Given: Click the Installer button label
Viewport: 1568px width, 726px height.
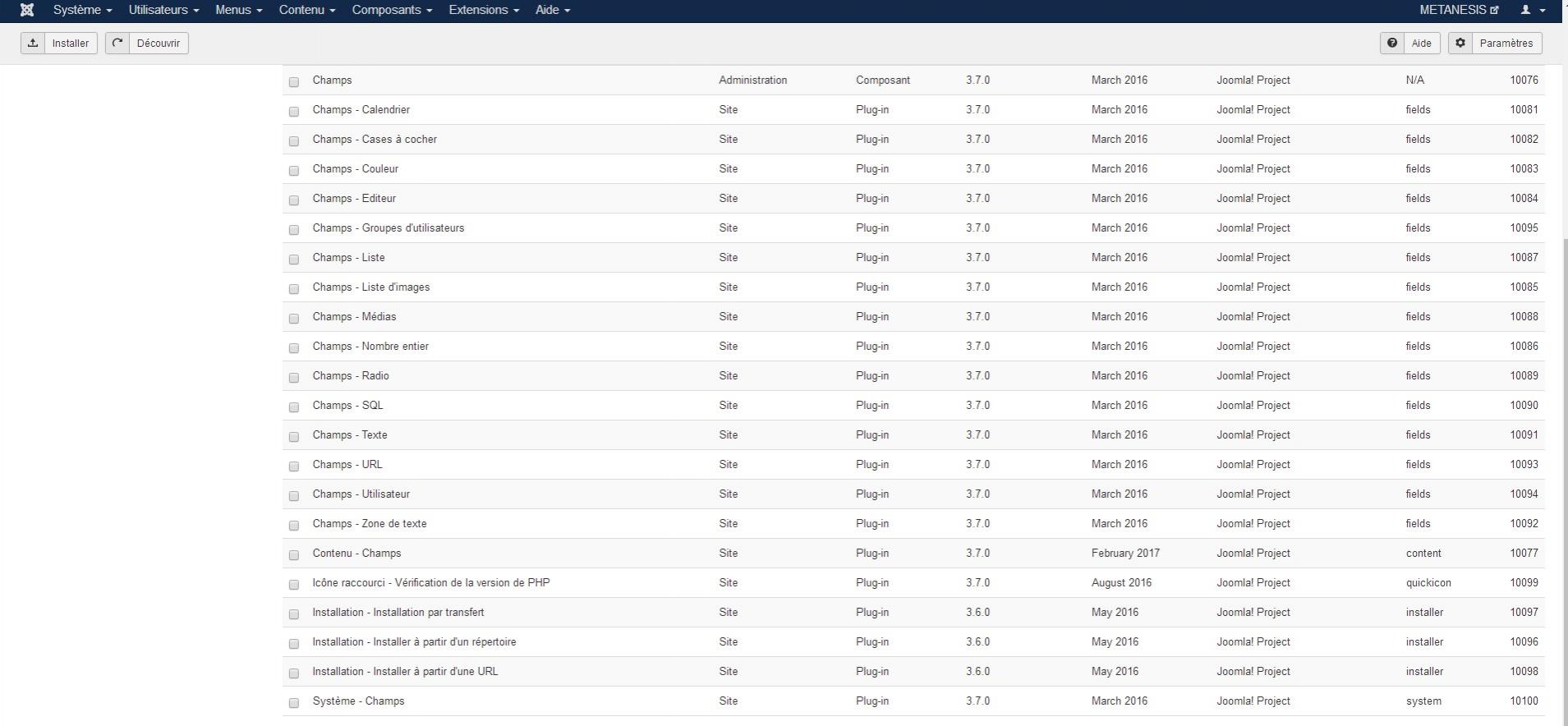Looking at the screenshot, I should [x=71, y=44].
